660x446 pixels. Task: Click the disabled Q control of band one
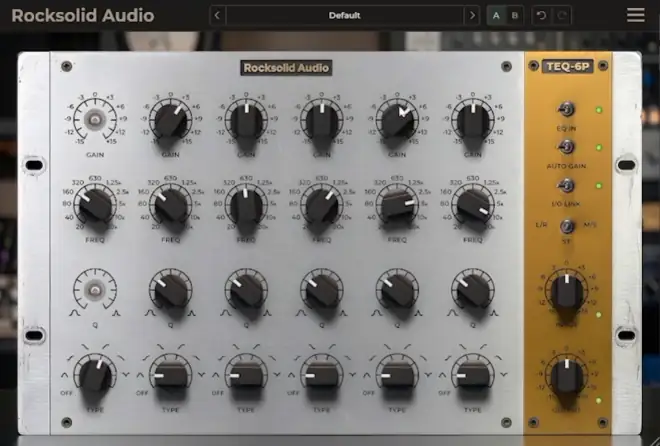pos(95,290)
